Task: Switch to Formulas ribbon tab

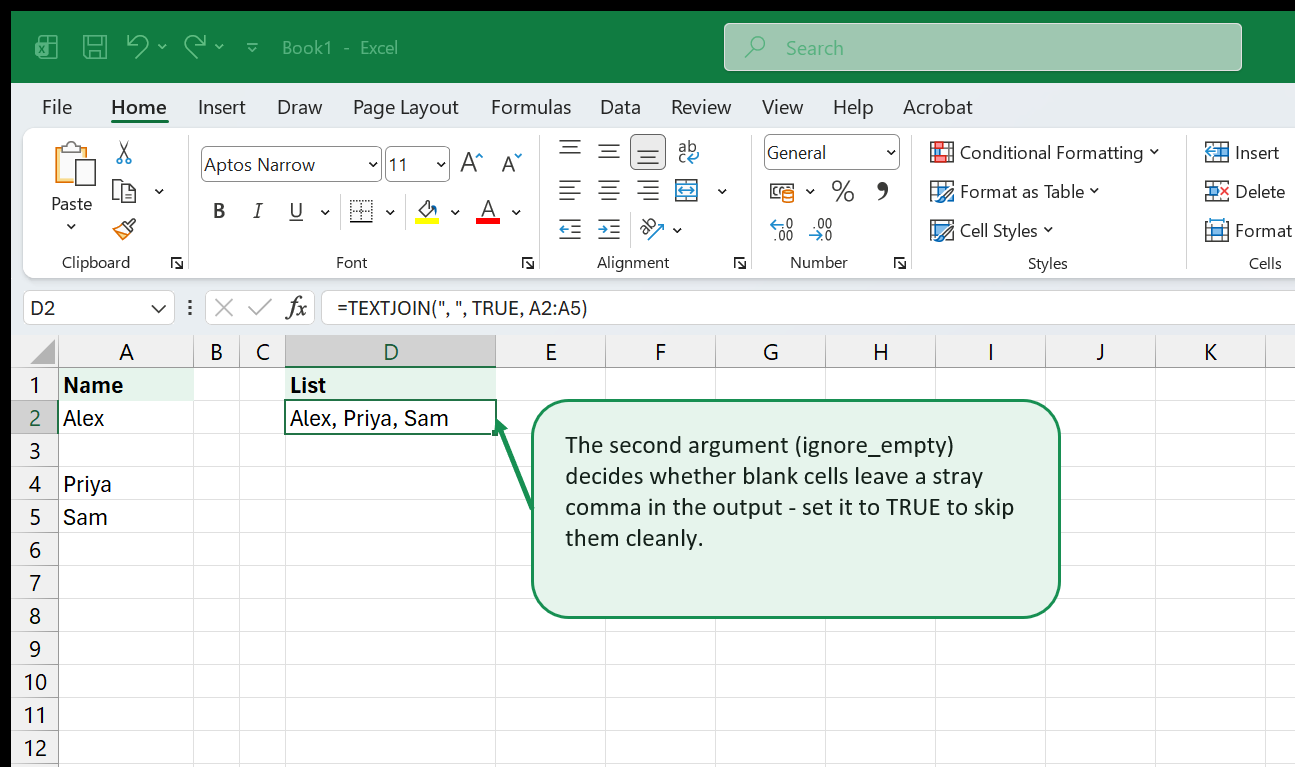Action: click(x=531, y=107)
